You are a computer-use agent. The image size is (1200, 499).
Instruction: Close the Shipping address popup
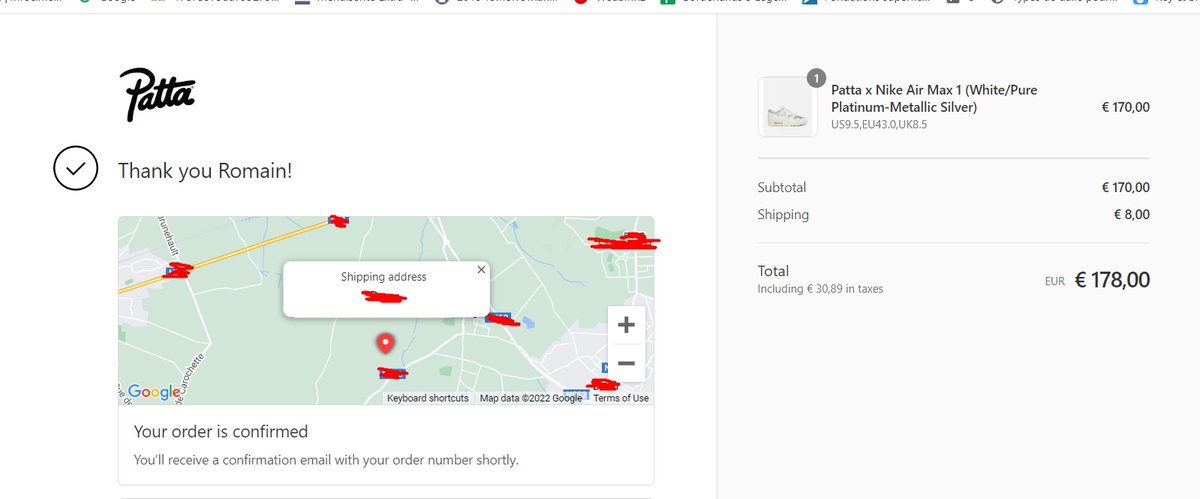(481, 270)
